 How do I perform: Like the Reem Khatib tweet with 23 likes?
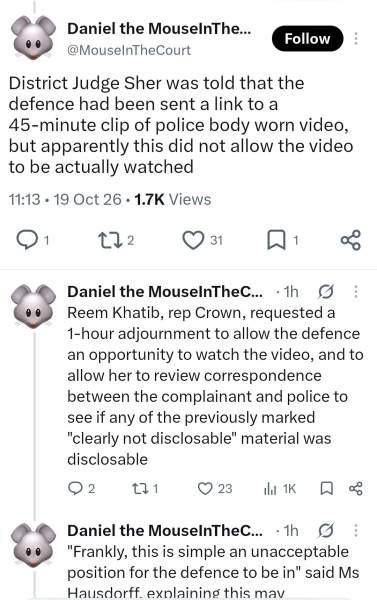215,489
